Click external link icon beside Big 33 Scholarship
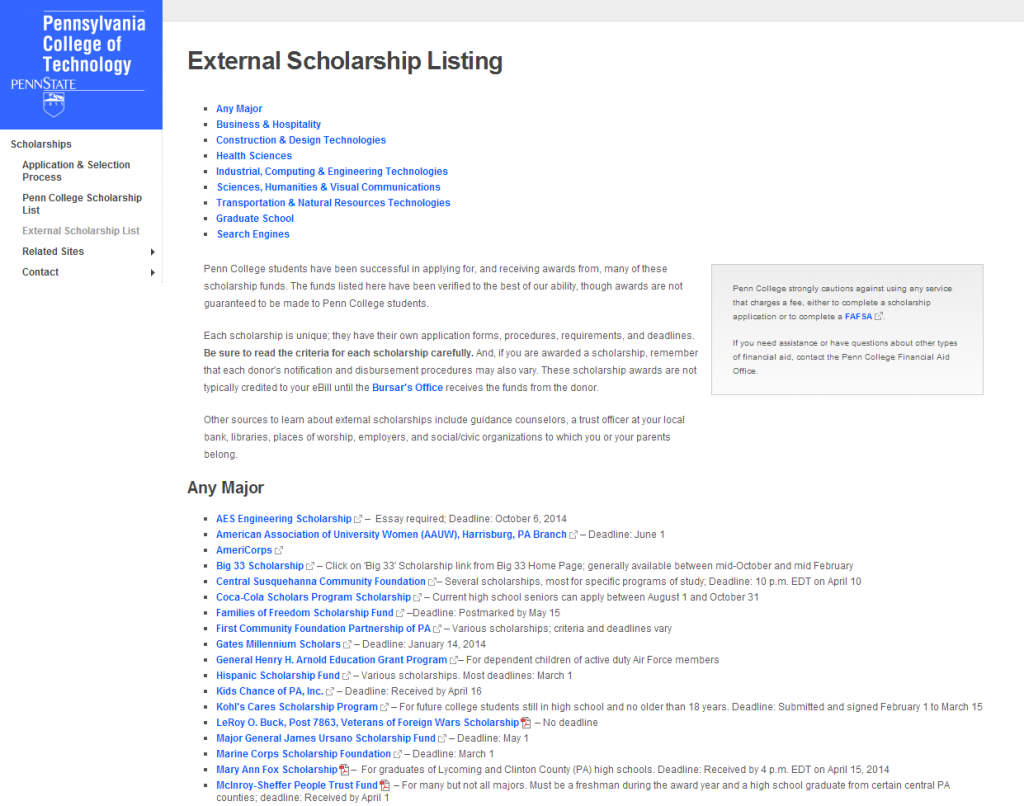 click(x=310, y=566)
